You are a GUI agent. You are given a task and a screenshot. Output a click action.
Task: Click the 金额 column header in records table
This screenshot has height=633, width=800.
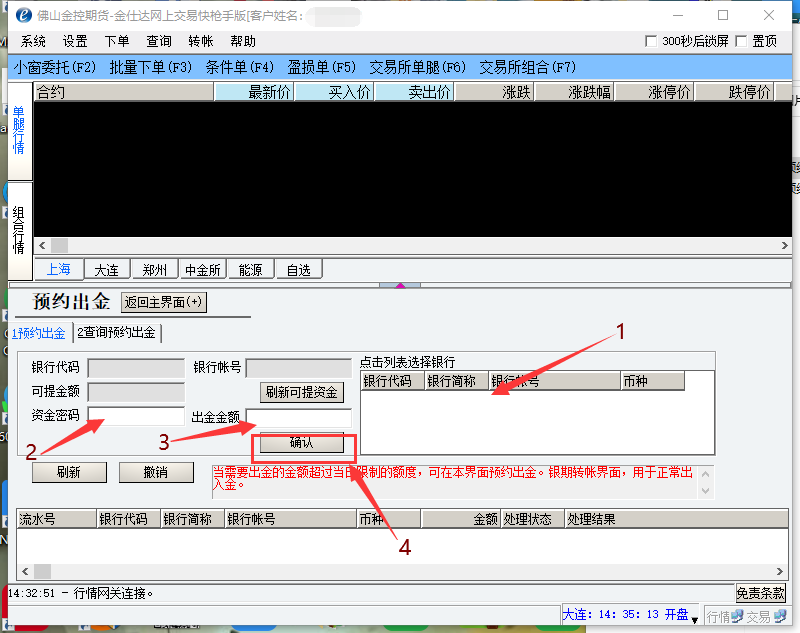pyautogui.click(x=461, y=519)
